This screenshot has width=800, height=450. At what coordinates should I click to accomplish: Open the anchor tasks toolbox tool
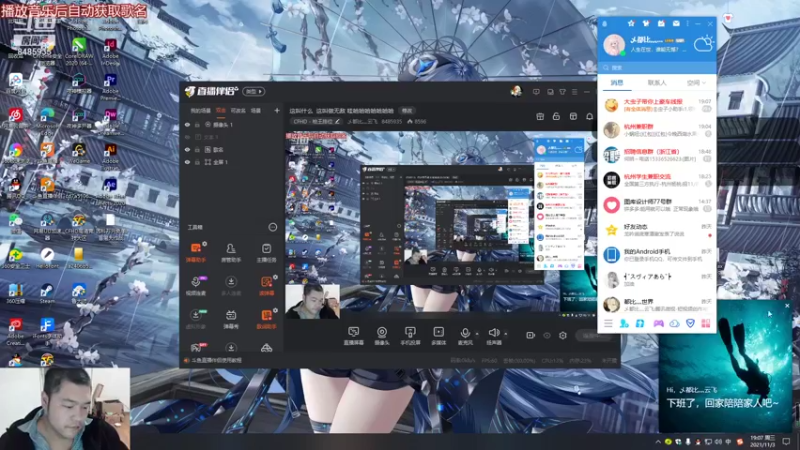click(266, 253)
